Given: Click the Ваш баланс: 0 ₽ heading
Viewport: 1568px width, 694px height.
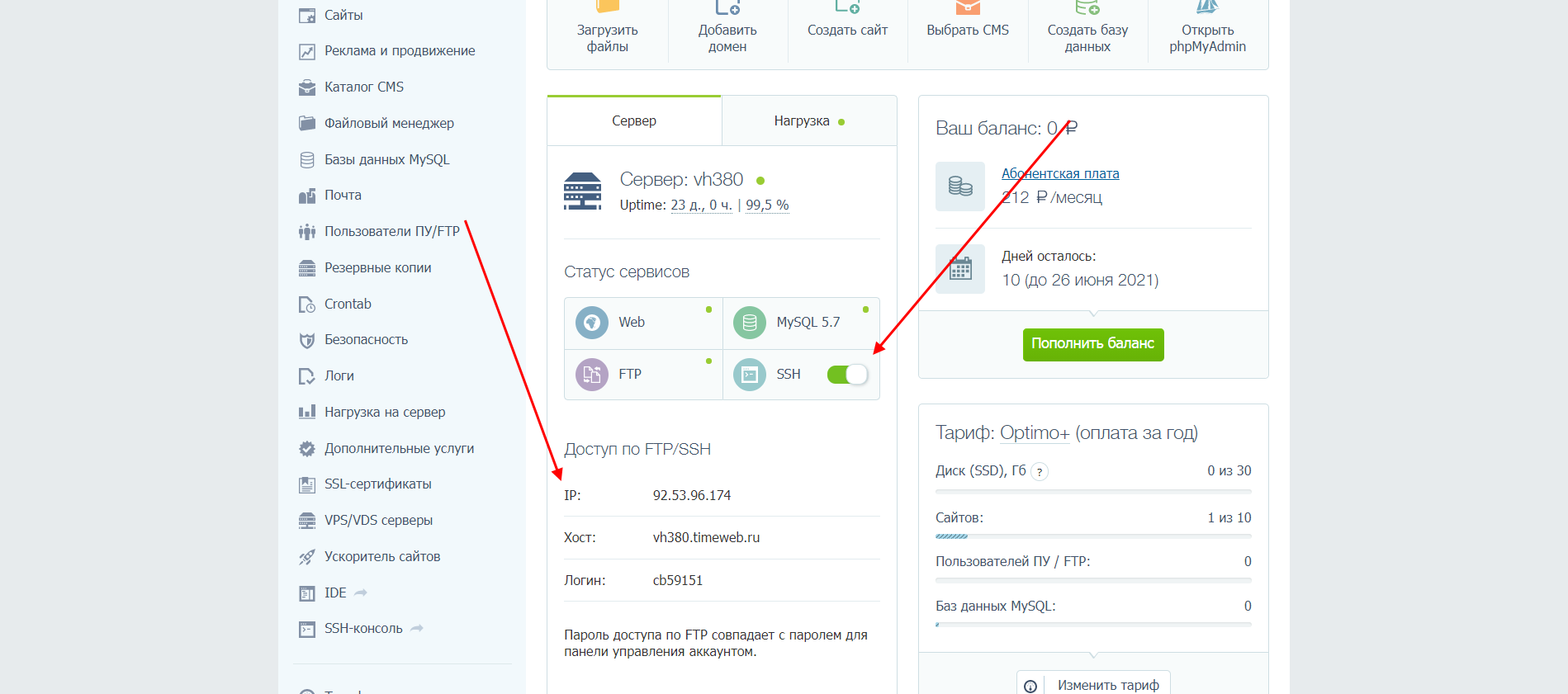Looking at the screenshot, I should click(1007, 129).
